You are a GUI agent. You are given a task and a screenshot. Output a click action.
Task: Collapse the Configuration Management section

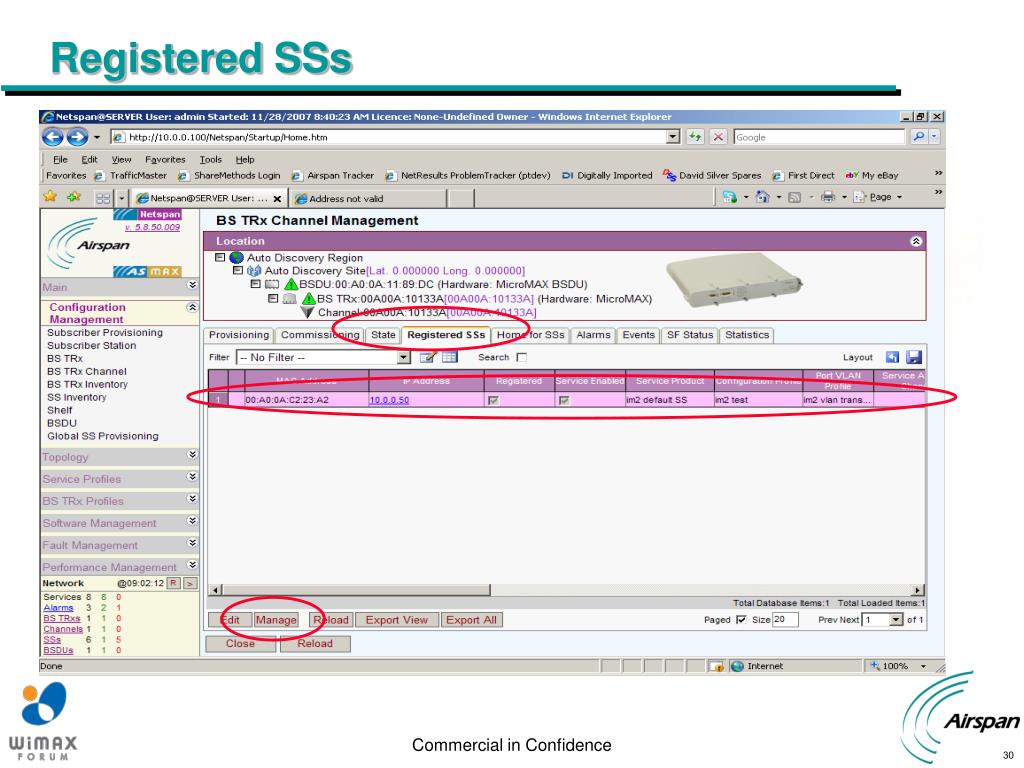point(192,307)
